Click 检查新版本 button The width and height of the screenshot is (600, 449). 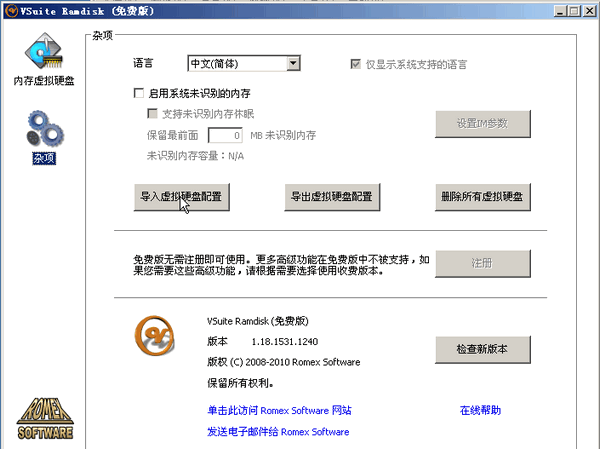483,349
